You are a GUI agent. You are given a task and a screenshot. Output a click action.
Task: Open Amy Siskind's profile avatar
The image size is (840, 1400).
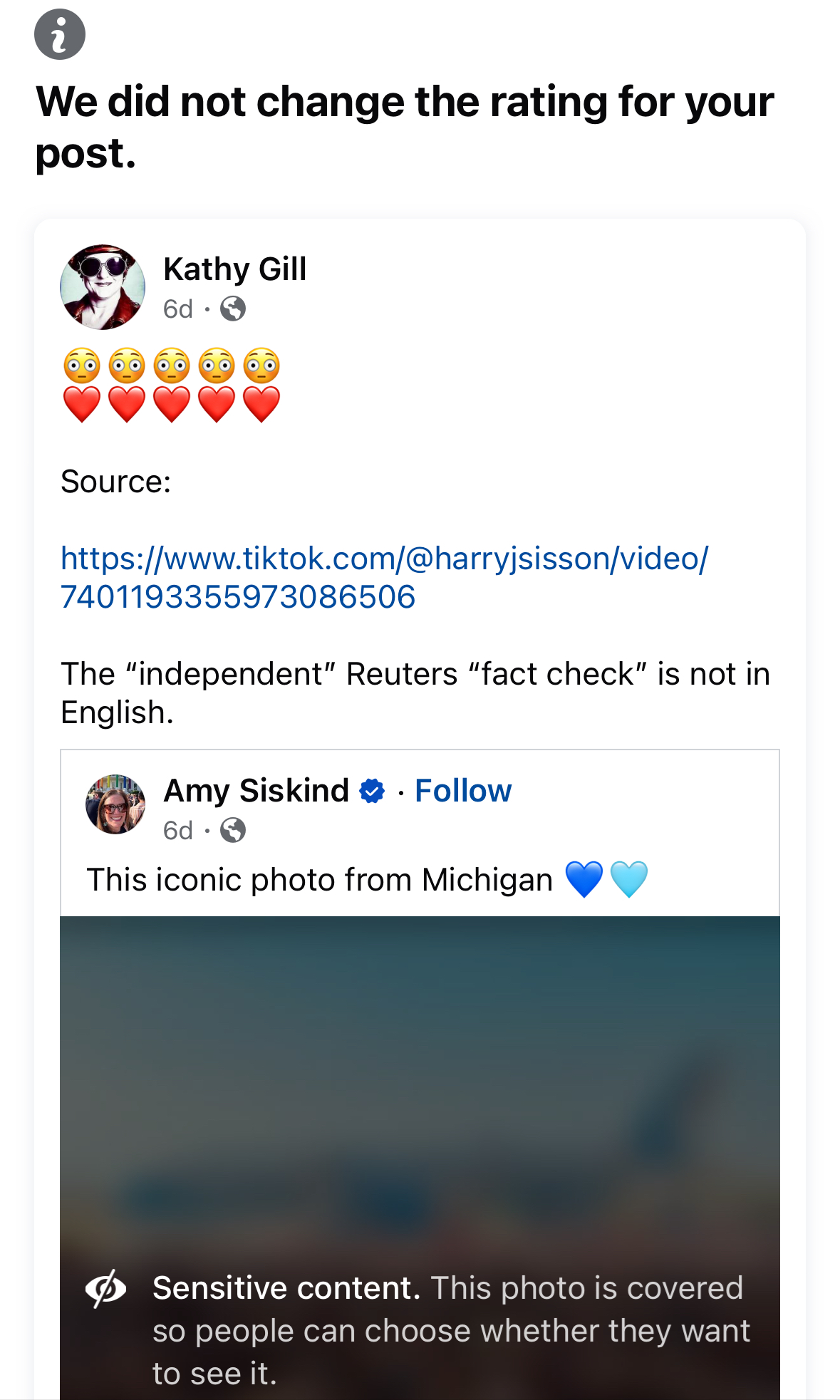pyautogui.click(x=115, y=804)
